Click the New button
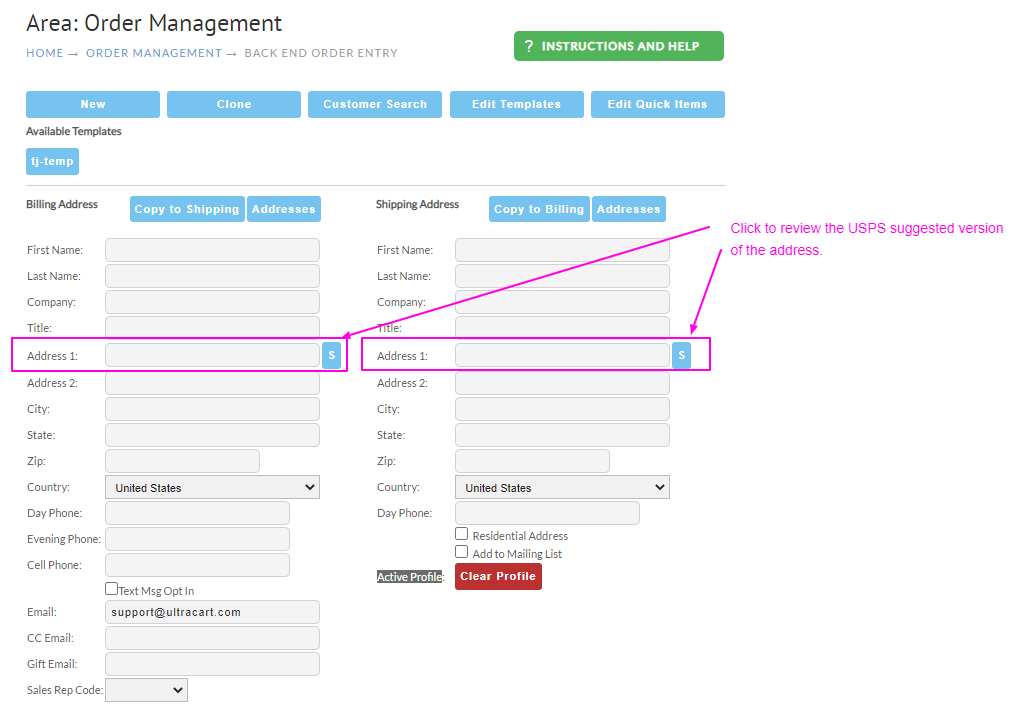Screen dimensions: 1010x710 click(93, 104)
